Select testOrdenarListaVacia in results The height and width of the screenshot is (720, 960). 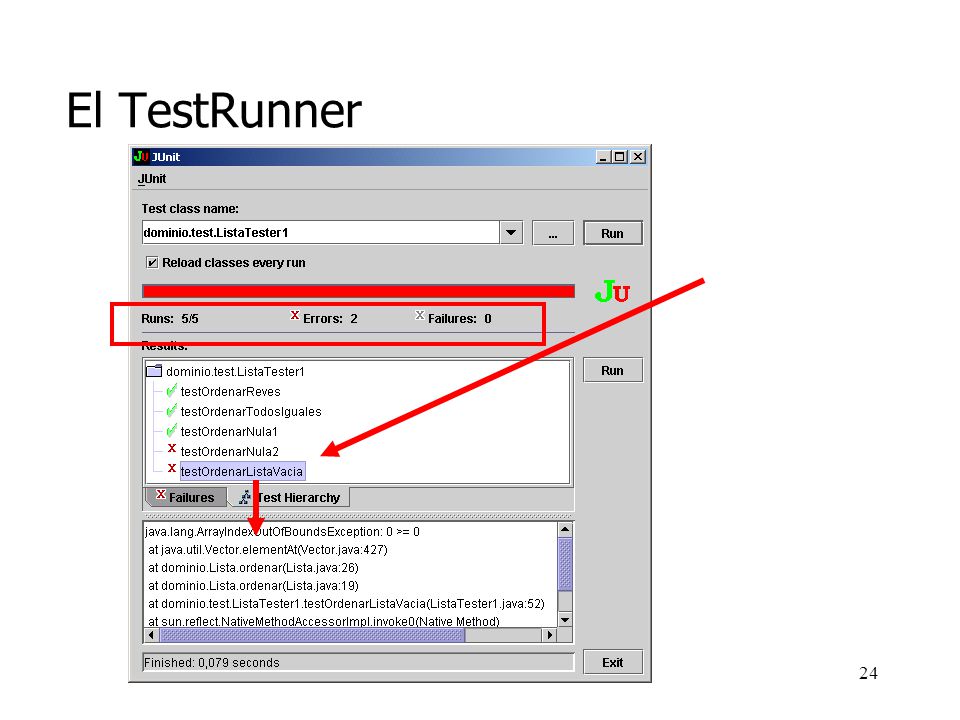[242, 471]
